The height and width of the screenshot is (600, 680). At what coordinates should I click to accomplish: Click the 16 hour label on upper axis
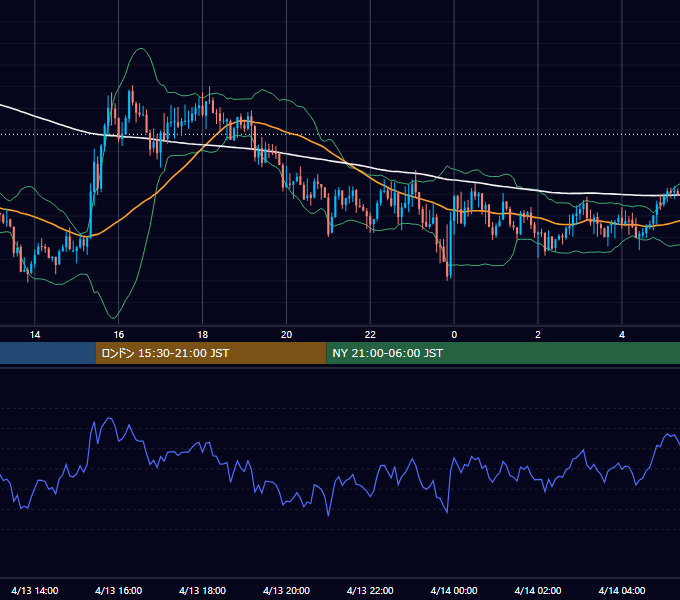118,335
